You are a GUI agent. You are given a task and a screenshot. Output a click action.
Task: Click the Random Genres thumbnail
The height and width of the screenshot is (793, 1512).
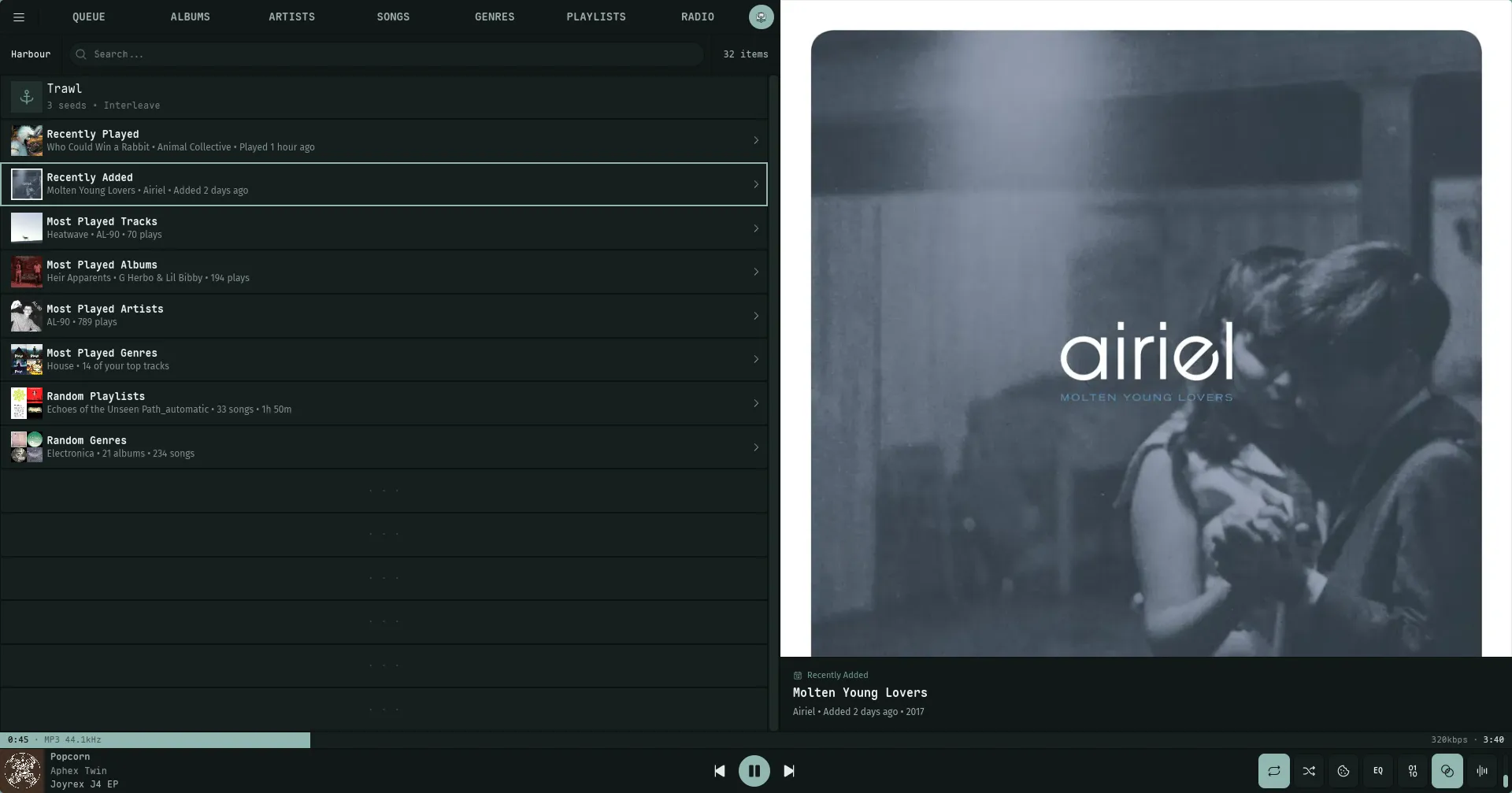tap(27, 447)
